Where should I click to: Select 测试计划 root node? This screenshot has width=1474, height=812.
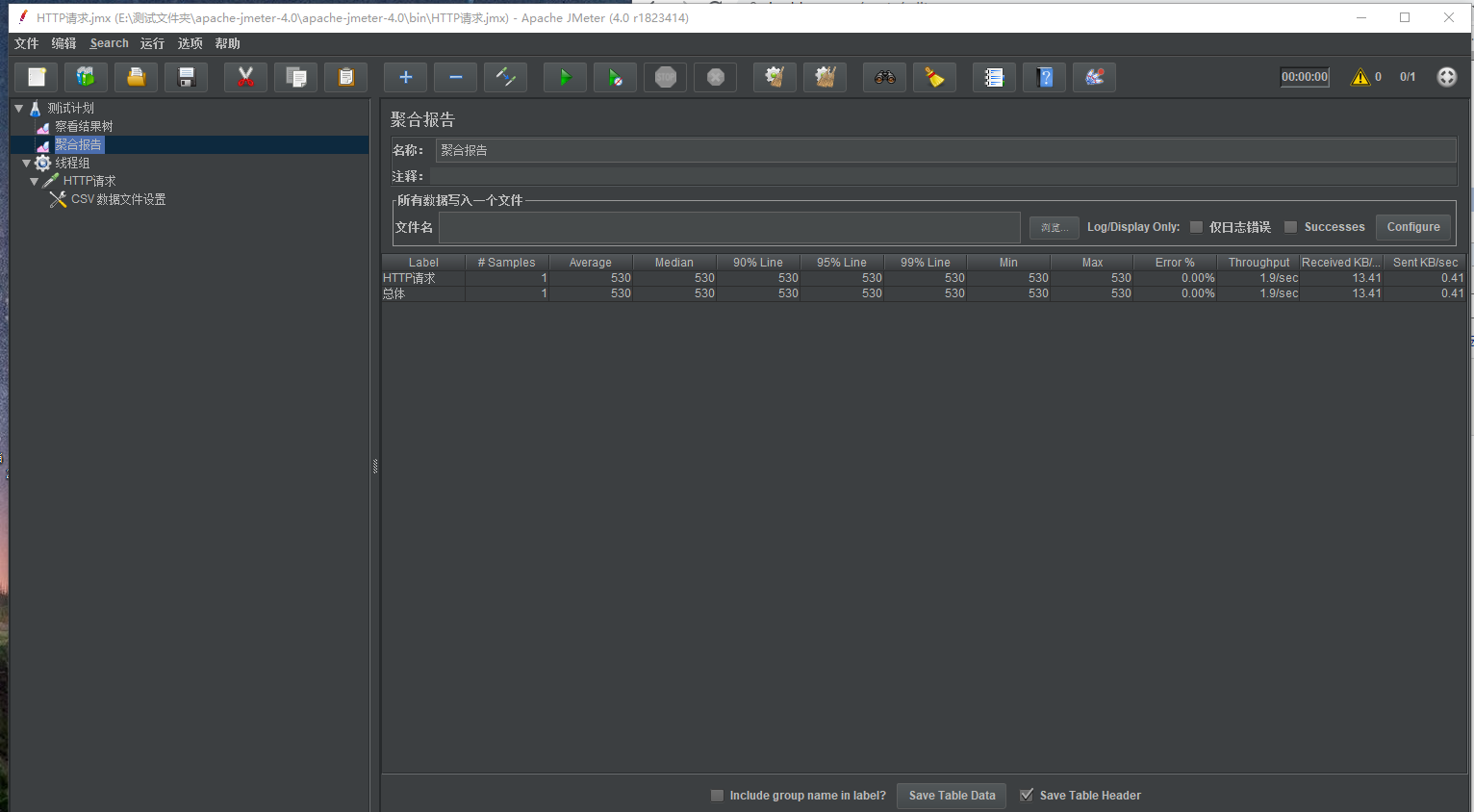coord(71,108)
